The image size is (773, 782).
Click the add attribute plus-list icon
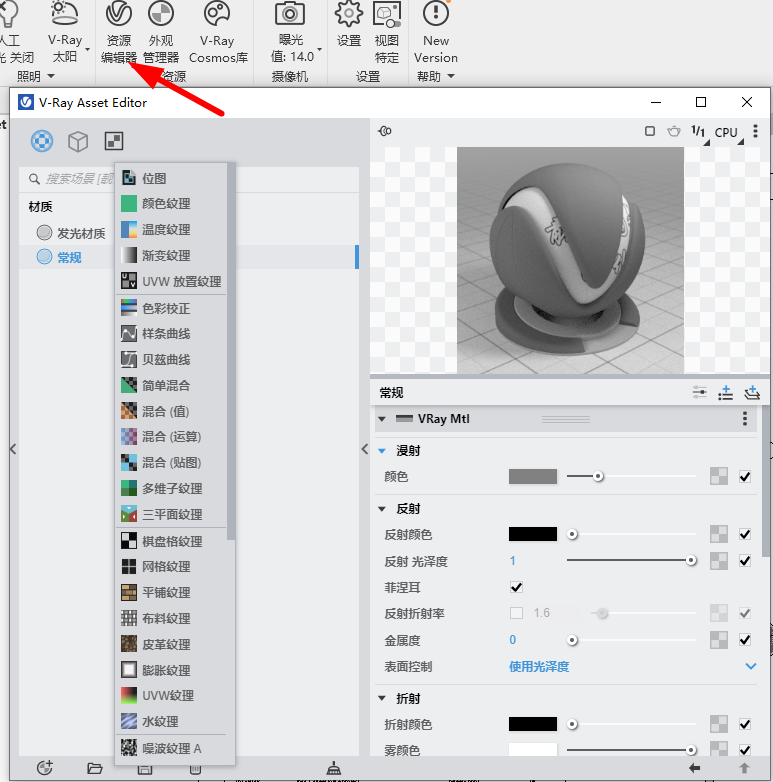[726, 392]
